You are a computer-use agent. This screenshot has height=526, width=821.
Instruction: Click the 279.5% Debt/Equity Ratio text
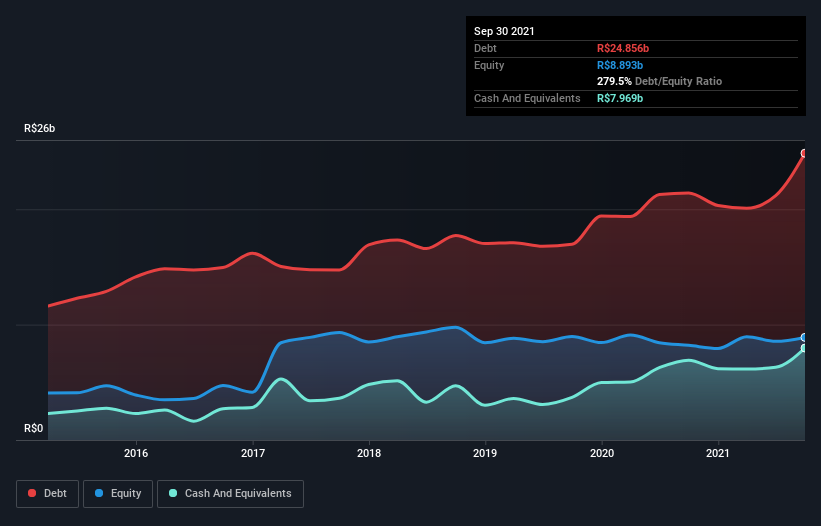click(659, 82)
